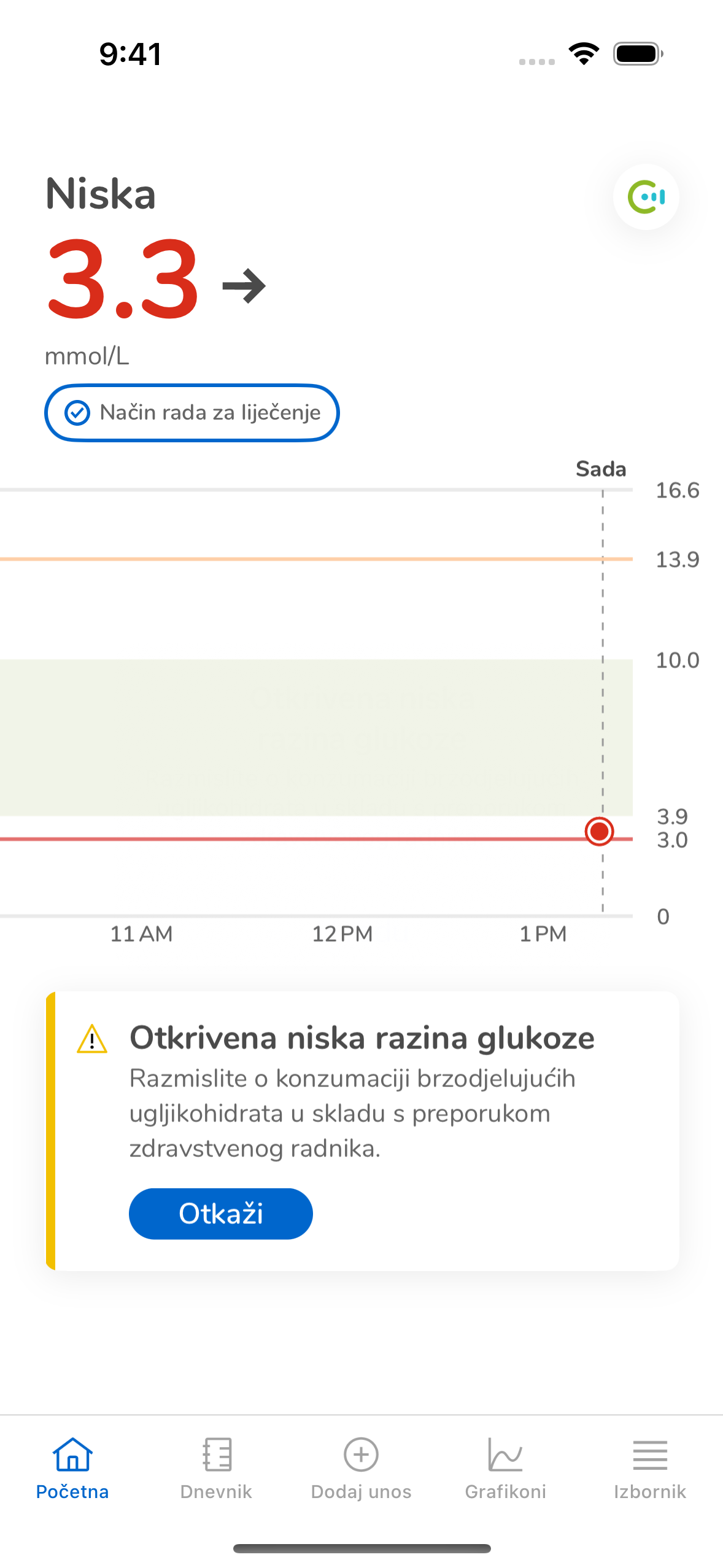Screen dimensions: 723x1568
Task: Tap the 12 PM time axis label
Action: pyautogui.click(x=342, y=934)
